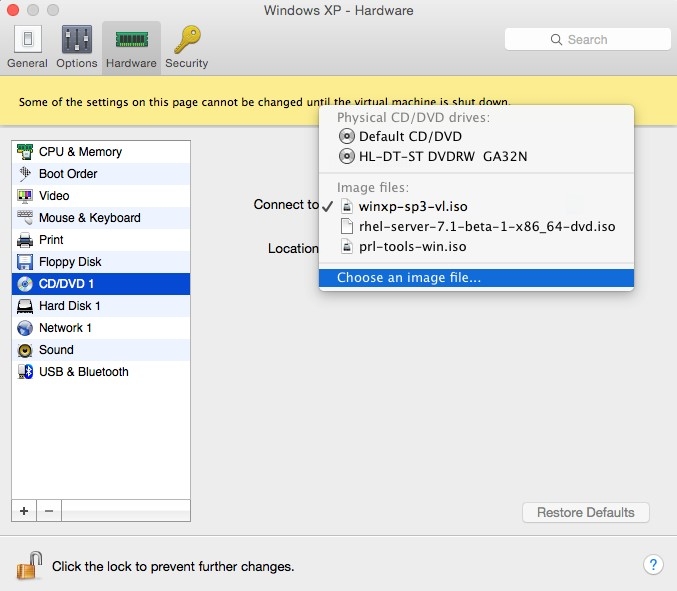Viewport: 677px width, 591px height.
Task: Click Choose an image file... option
Action: [x=409, y=278]
